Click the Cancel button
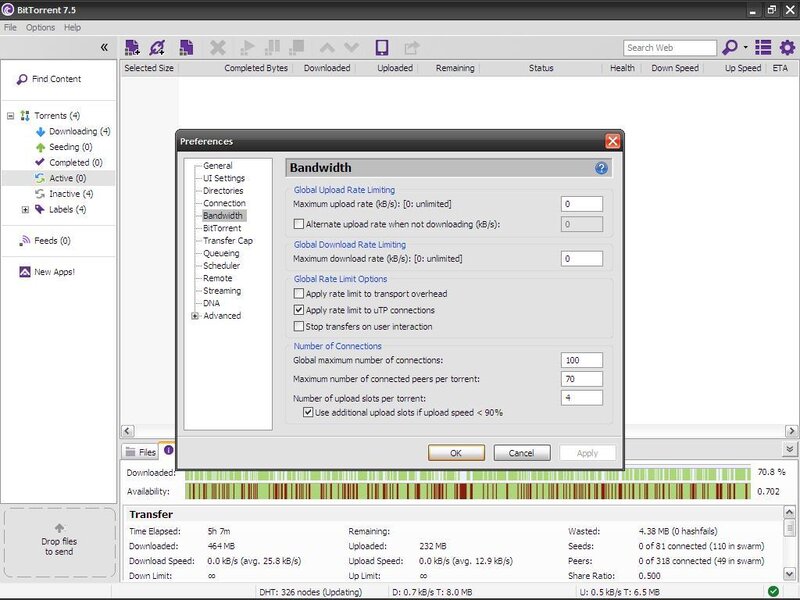800x600 pixels. (521, 453)
